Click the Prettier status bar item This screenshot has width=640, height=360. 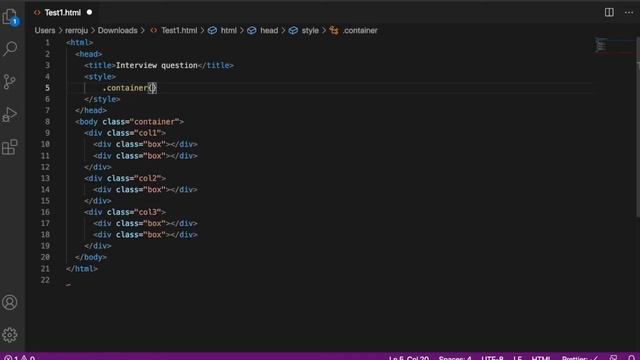(x=580, y=358)
